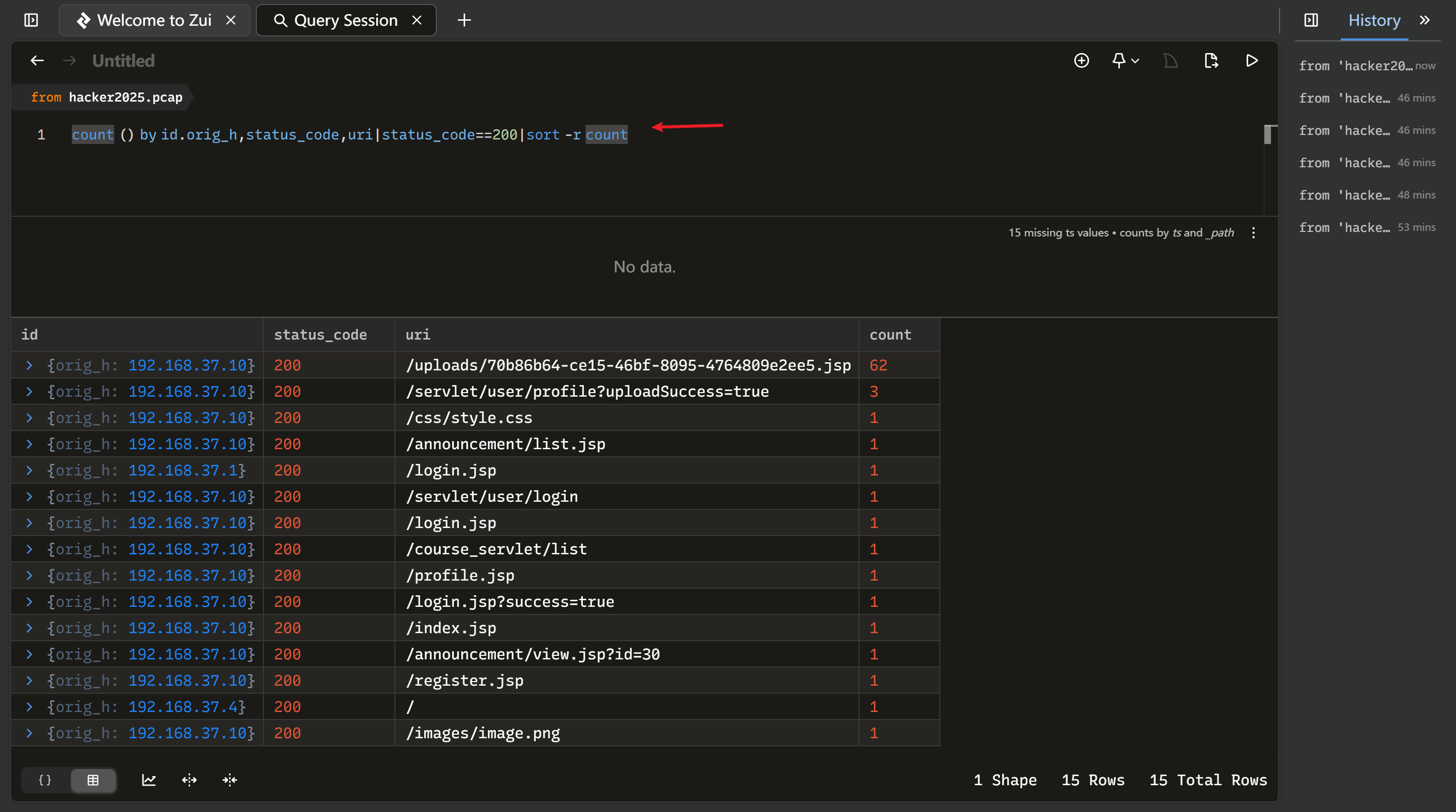The height and width of the screenshot is (812, 1456).
Task: Click the expand all rows icon
Action: coord(190,780)
